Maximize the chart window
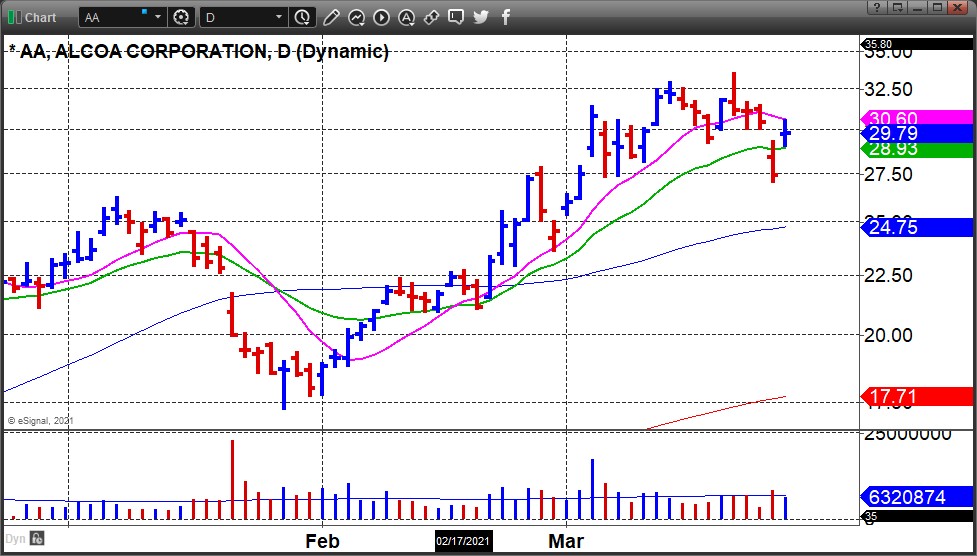The height and width of the screenshot is (556, 977). [x=937, y=7]
